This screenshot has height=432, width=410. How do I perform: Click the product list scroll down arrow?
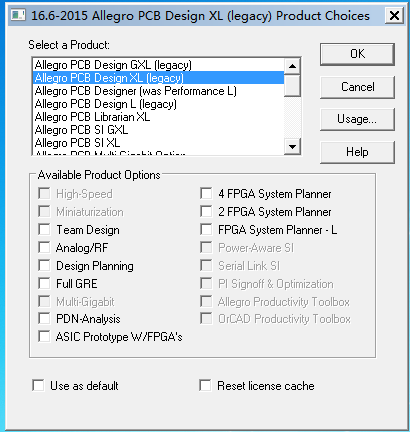tap(292, 146)
